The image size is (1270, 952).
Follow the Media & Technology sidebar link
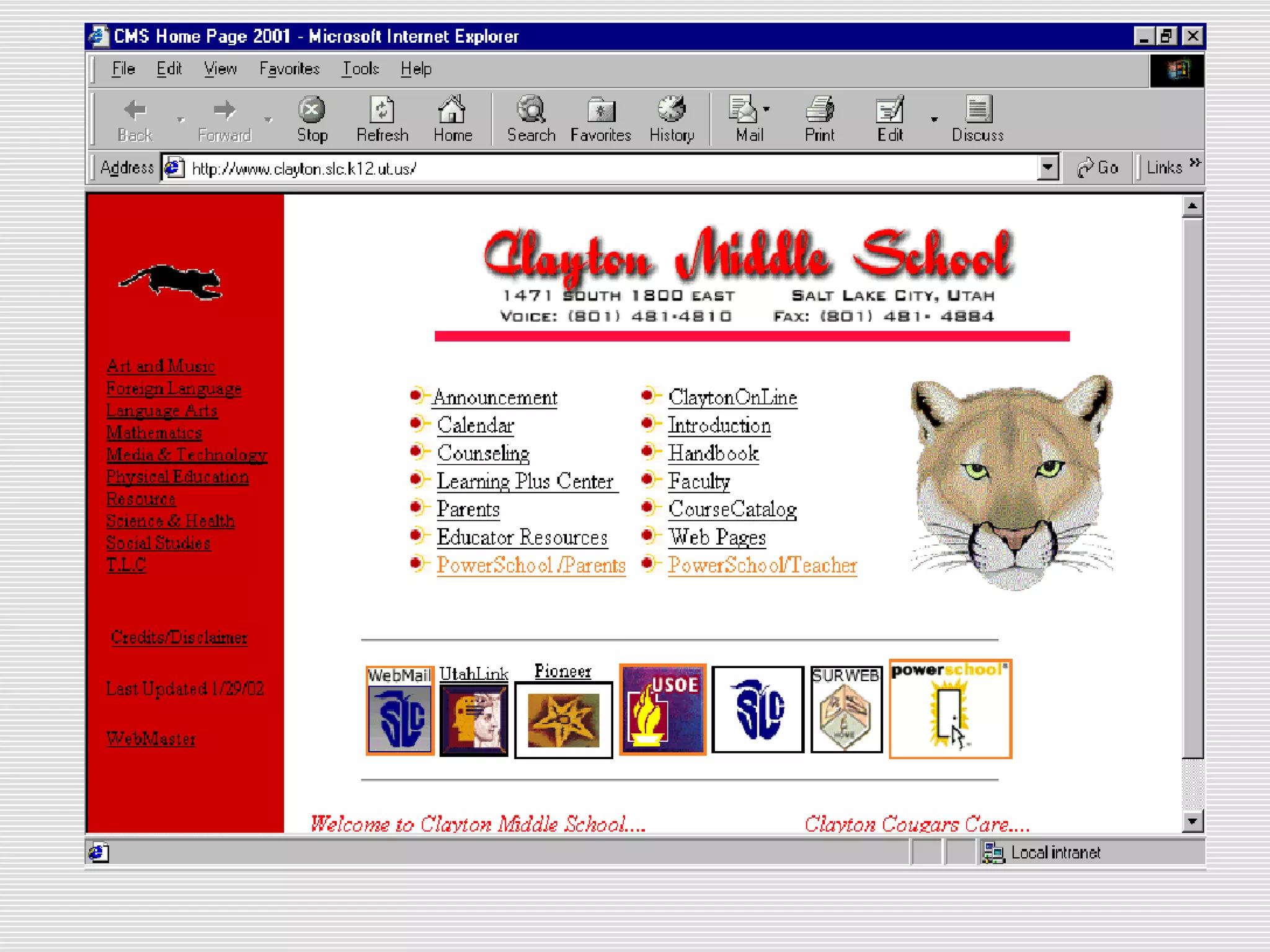click(186, 455)
